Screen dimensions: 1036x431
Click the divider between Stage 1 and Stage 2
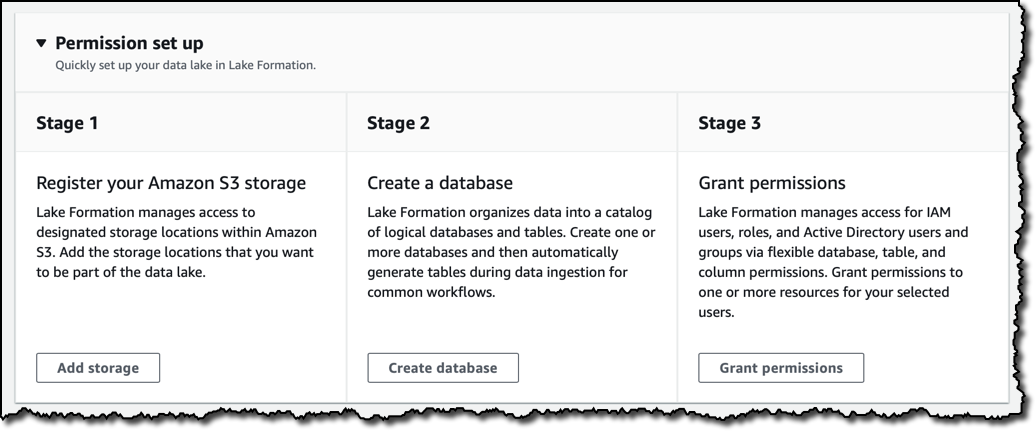tap(346, 250)
